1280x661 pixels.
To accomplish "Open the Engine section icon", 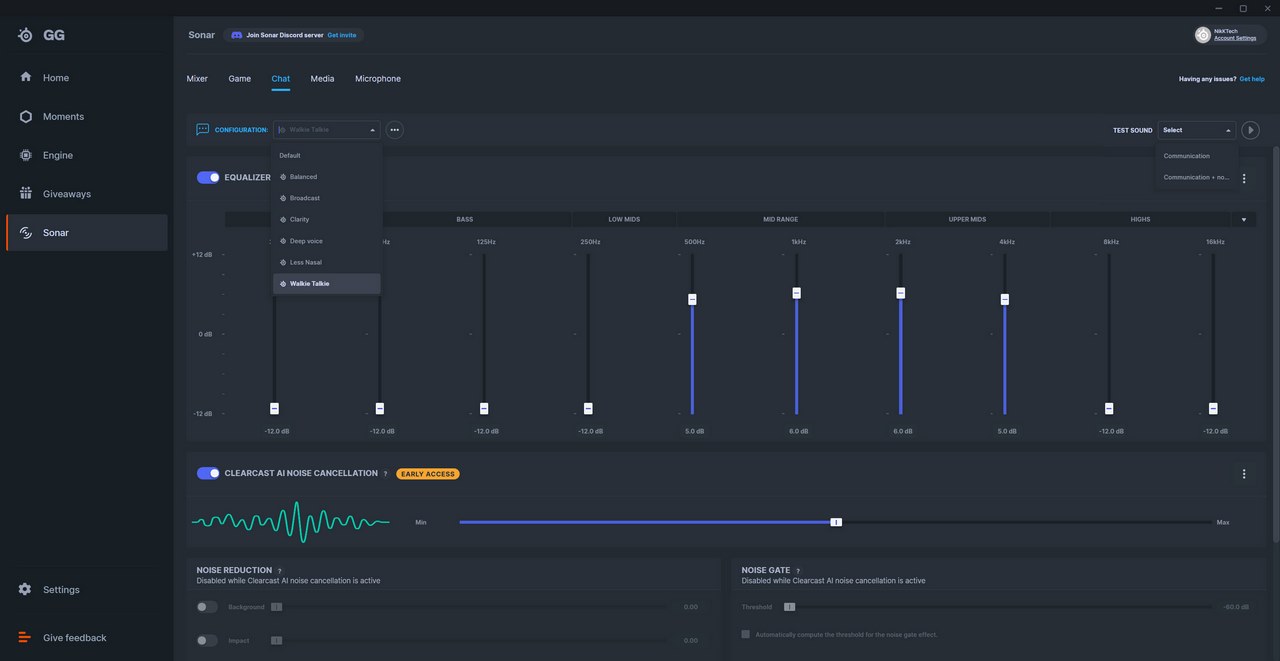I will coord(26,155).
